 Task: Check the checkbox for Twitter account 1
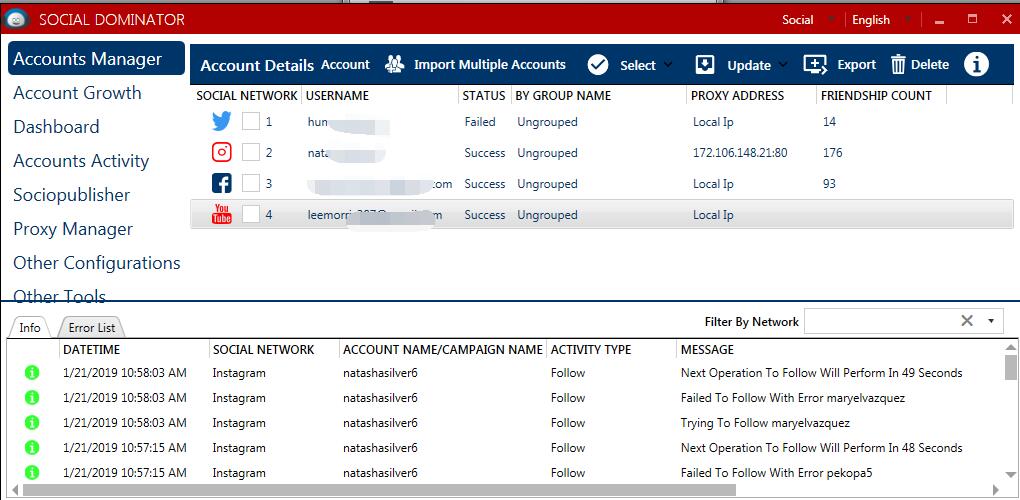(x=251, y=122)
